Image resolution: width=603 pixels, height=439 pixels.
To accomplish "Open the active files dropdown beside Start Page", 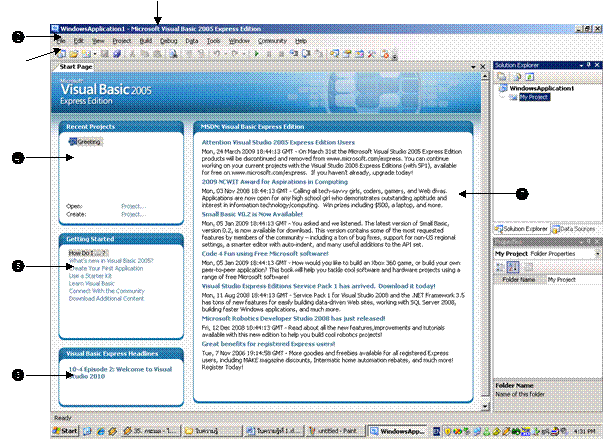I will 473,67.
